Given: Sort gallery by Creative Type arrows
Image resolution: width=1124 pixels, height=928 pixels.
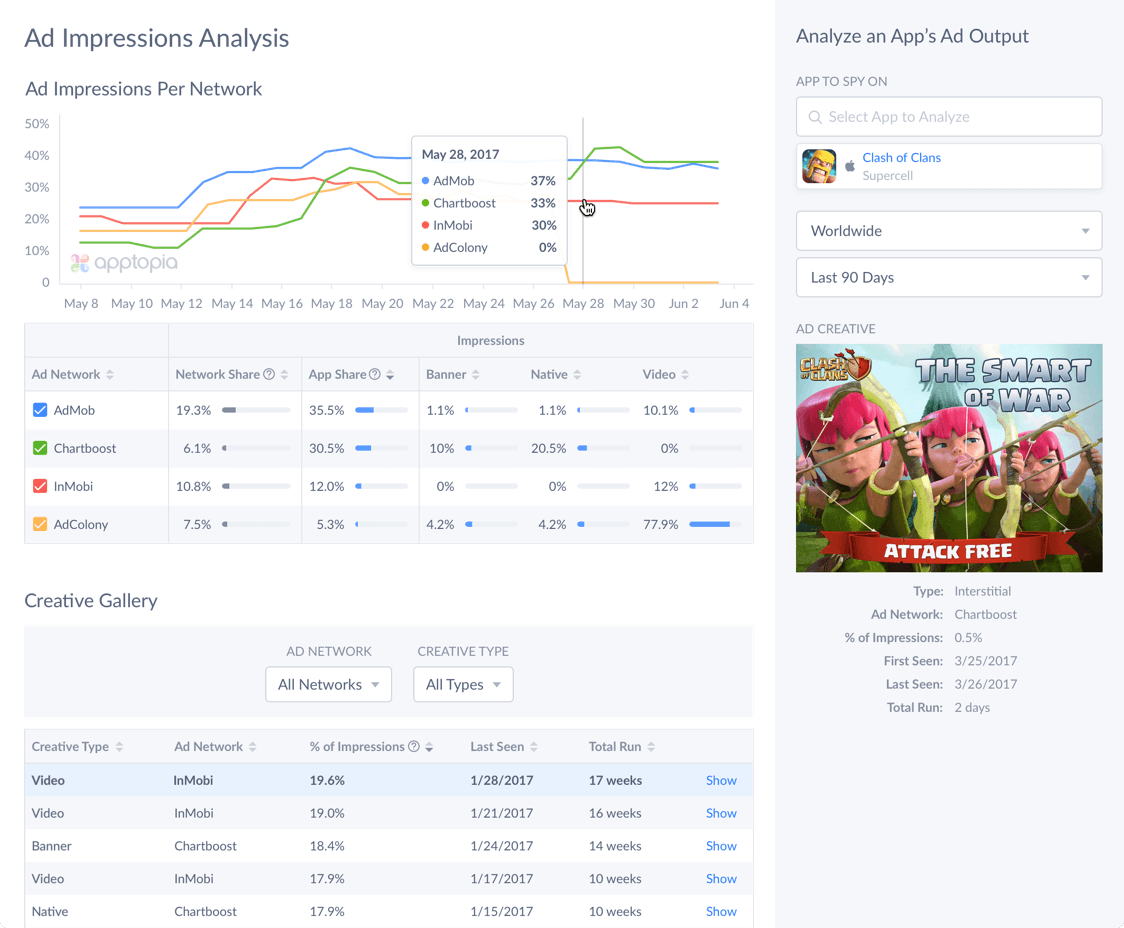Looking at the screenshot, I should (119, 746).
